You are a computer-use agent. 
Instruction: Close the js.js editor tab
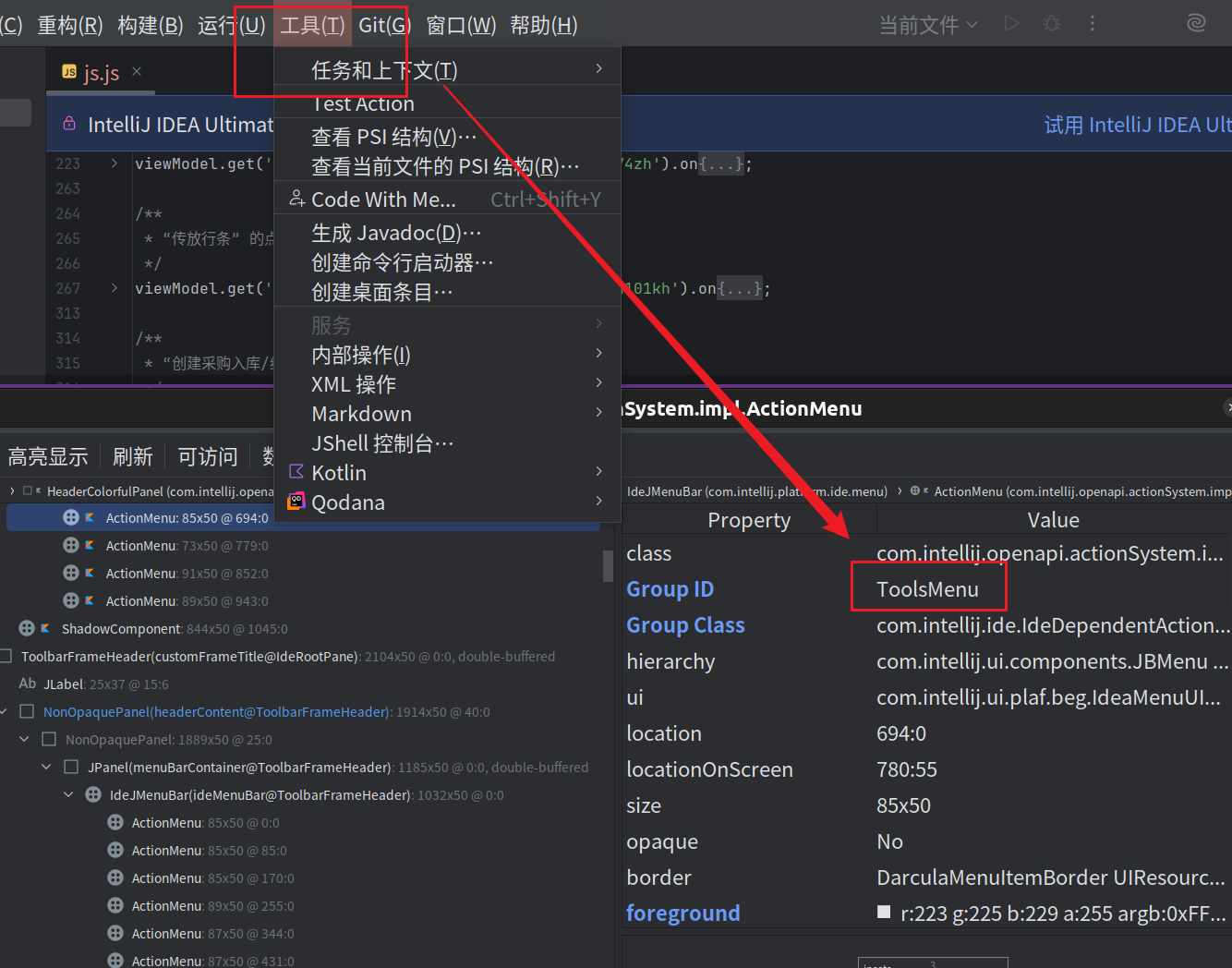tap(137, 71)
